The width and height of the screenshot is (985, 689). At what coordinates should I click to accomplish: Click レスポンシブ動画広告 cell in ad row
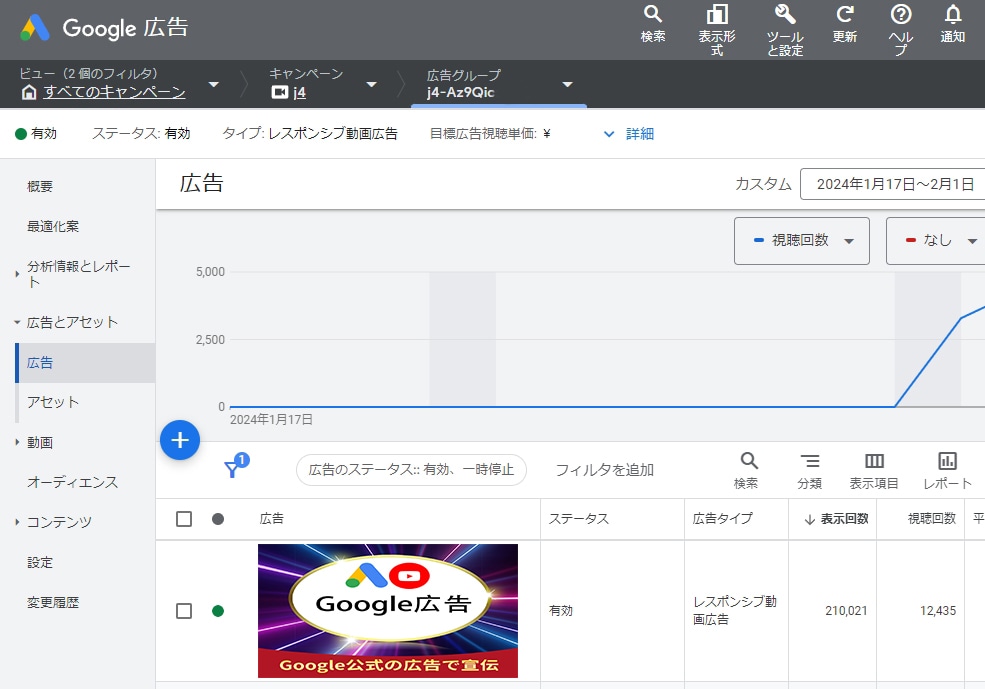(734, 610)
